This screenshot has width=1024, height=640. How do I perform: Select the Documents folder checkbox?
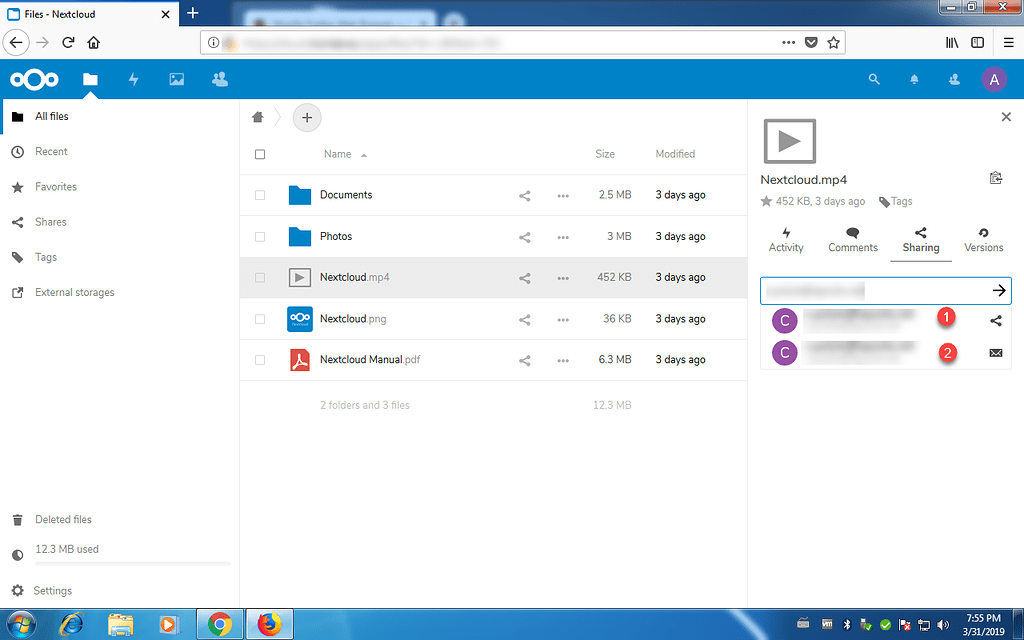pos(260,195)
